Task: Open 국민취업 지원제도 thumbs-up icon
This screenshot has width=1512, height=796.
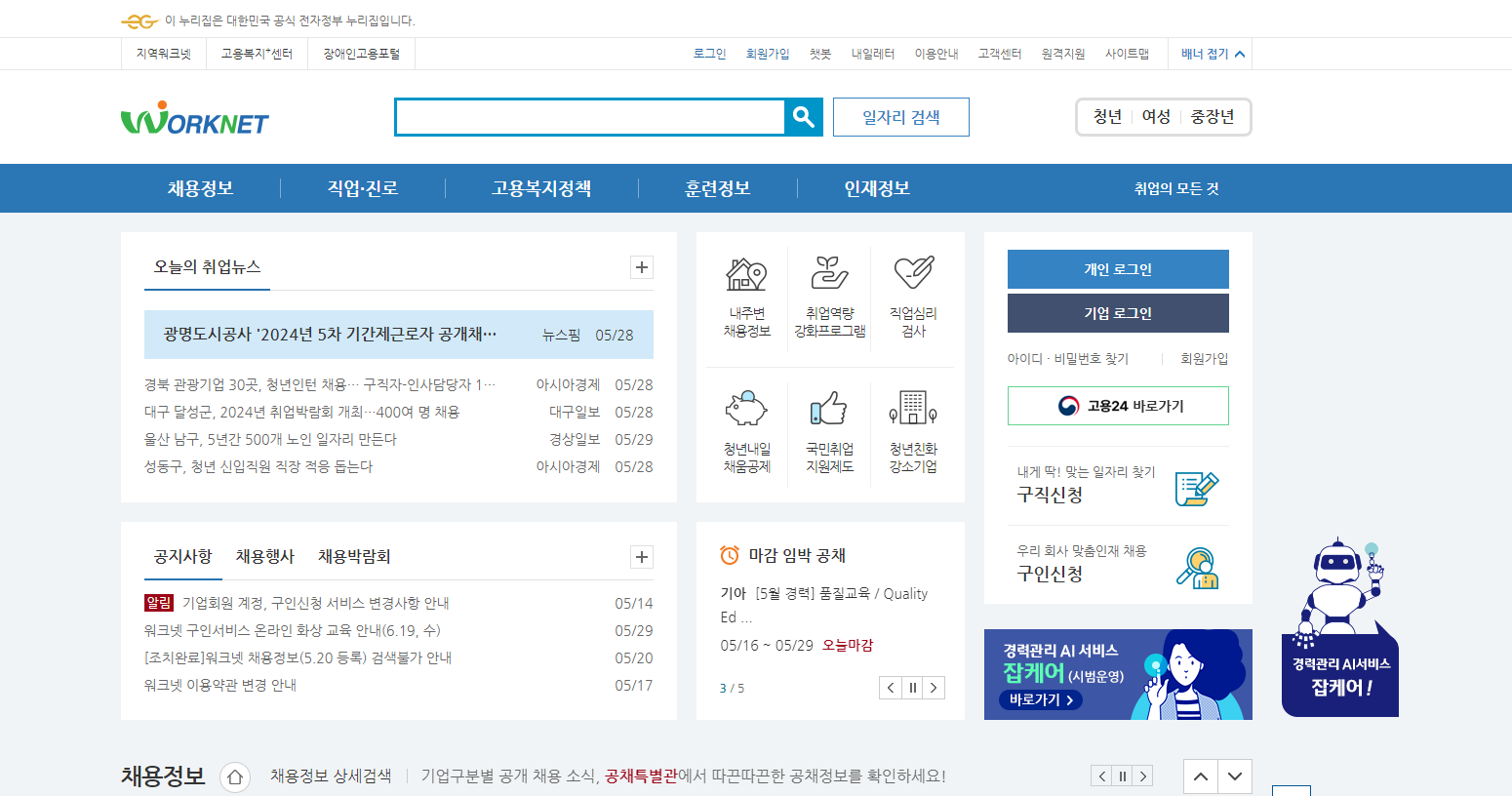Action: click(829, 408)
